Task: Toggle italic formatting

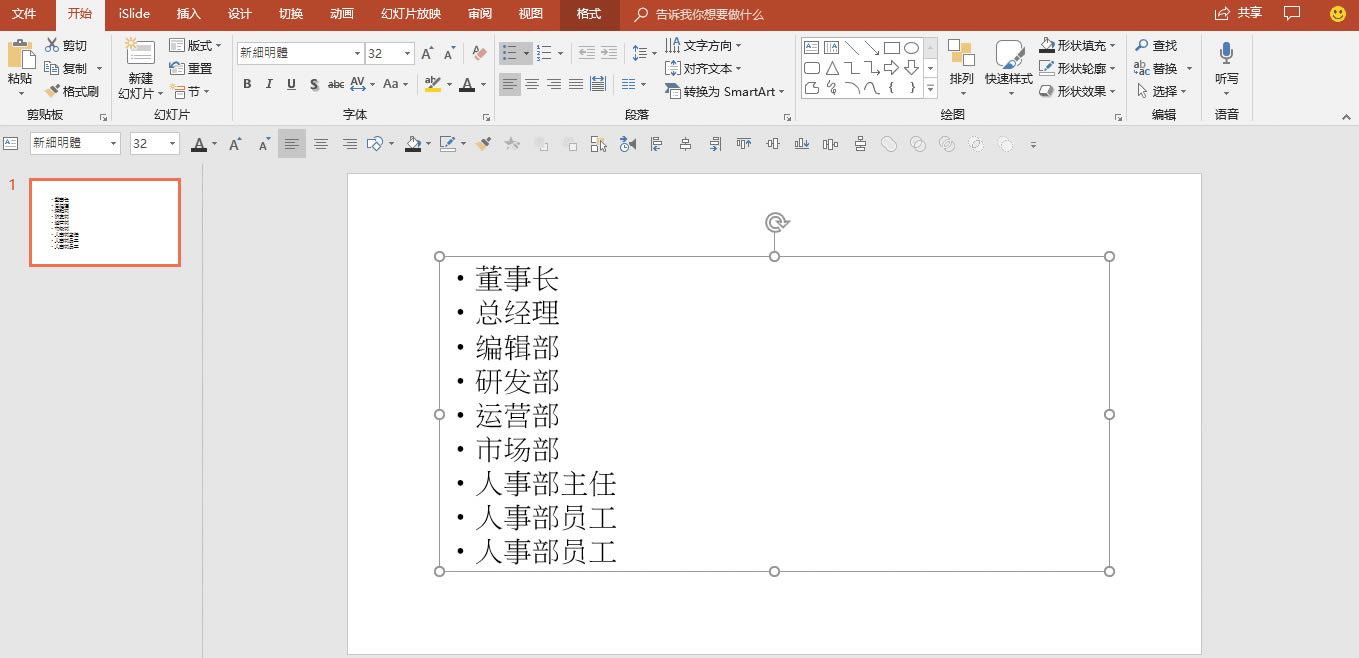Action: 268,84
